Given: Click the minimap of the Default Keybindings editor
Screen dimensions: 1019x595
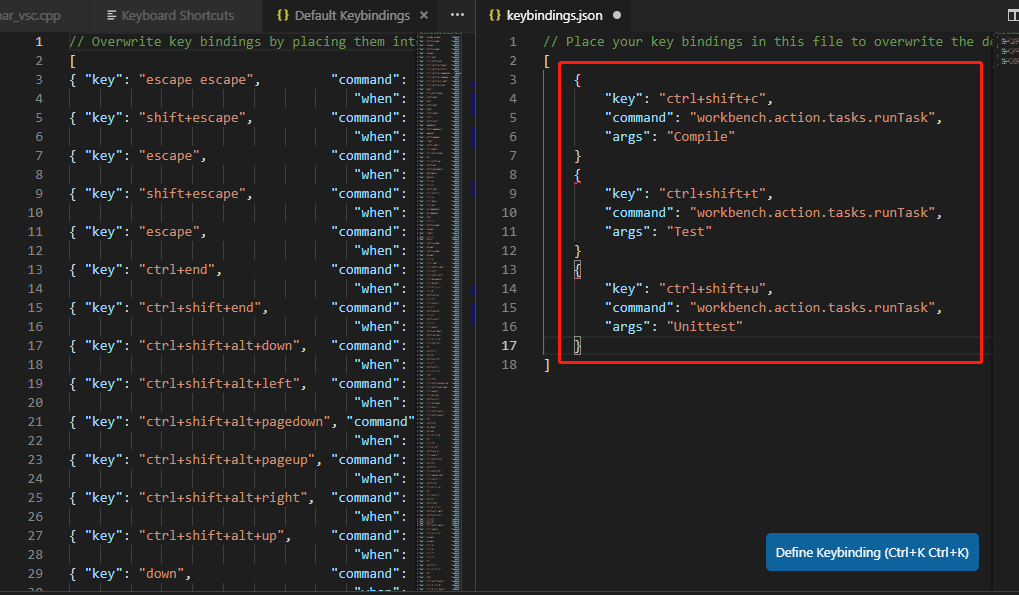Looking at the screenshot, I should (439, 312).
